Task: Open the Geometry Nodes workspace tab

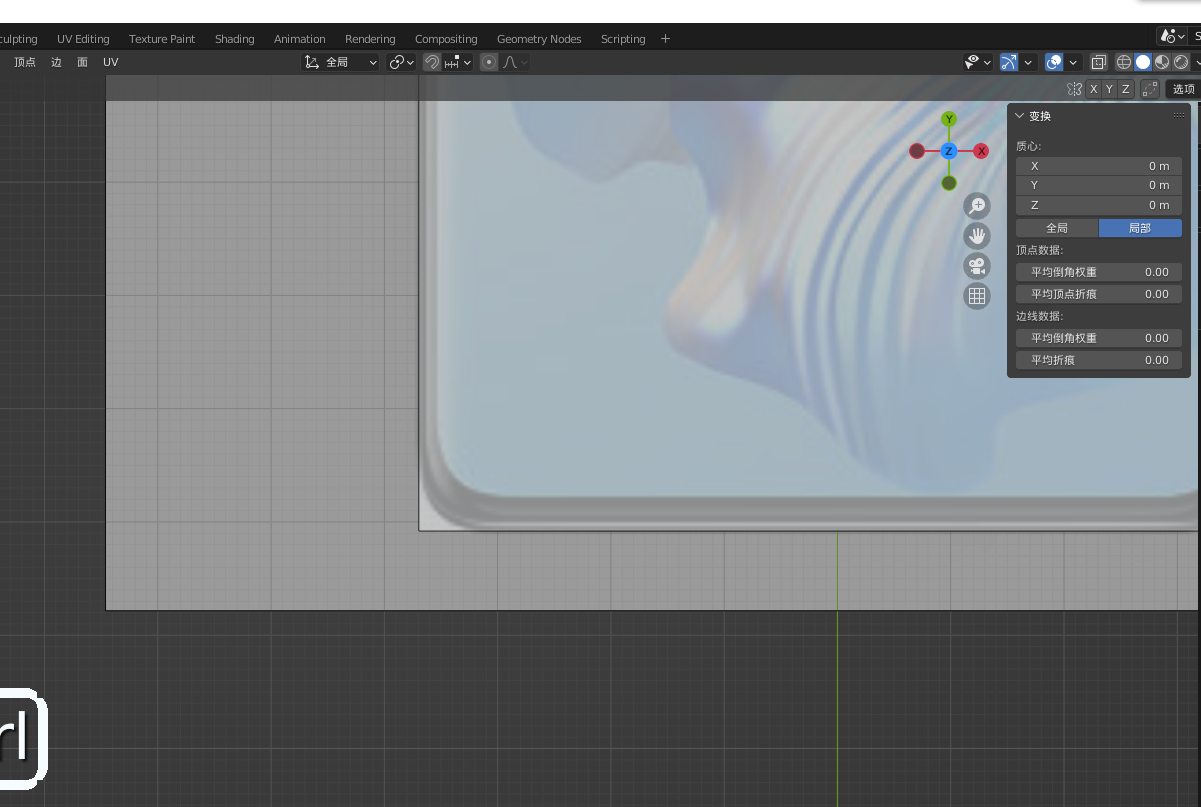Action: [x=538, y=39]
